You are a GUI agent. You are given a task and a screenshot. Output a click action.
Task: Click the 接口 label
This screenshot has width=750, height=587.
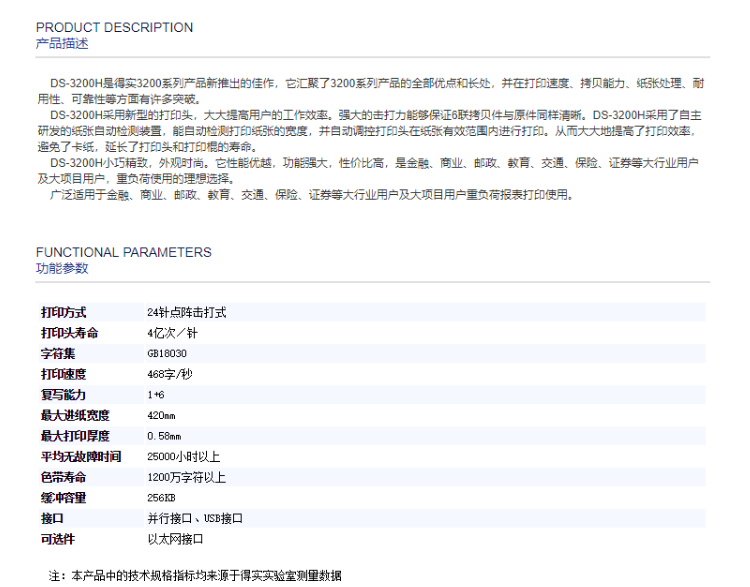(x=52, y=519)
